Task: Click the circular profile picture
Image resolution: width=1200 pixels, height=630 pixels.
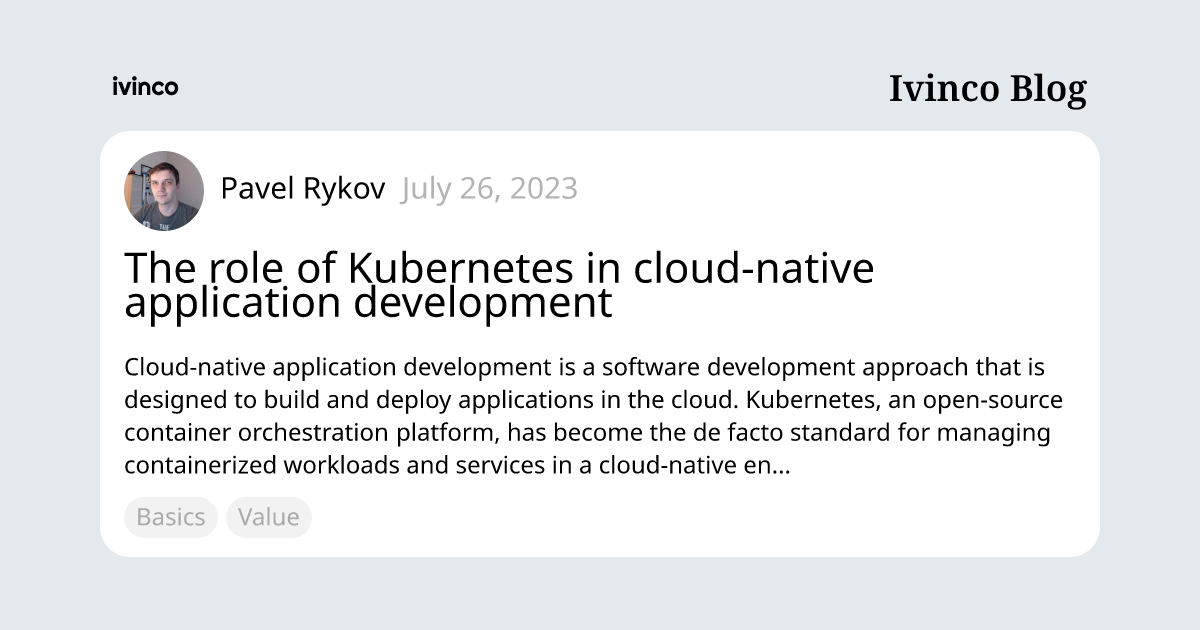Action: click(164, 190)
